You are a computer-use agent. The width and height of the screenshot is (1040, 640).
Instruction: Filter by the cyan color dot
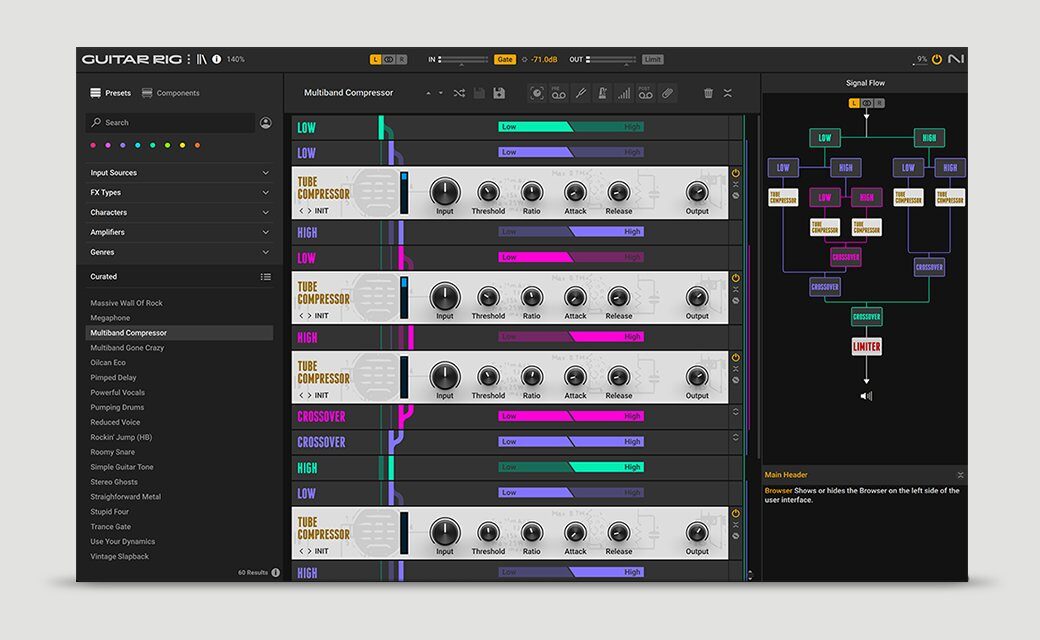coord(137,145)
